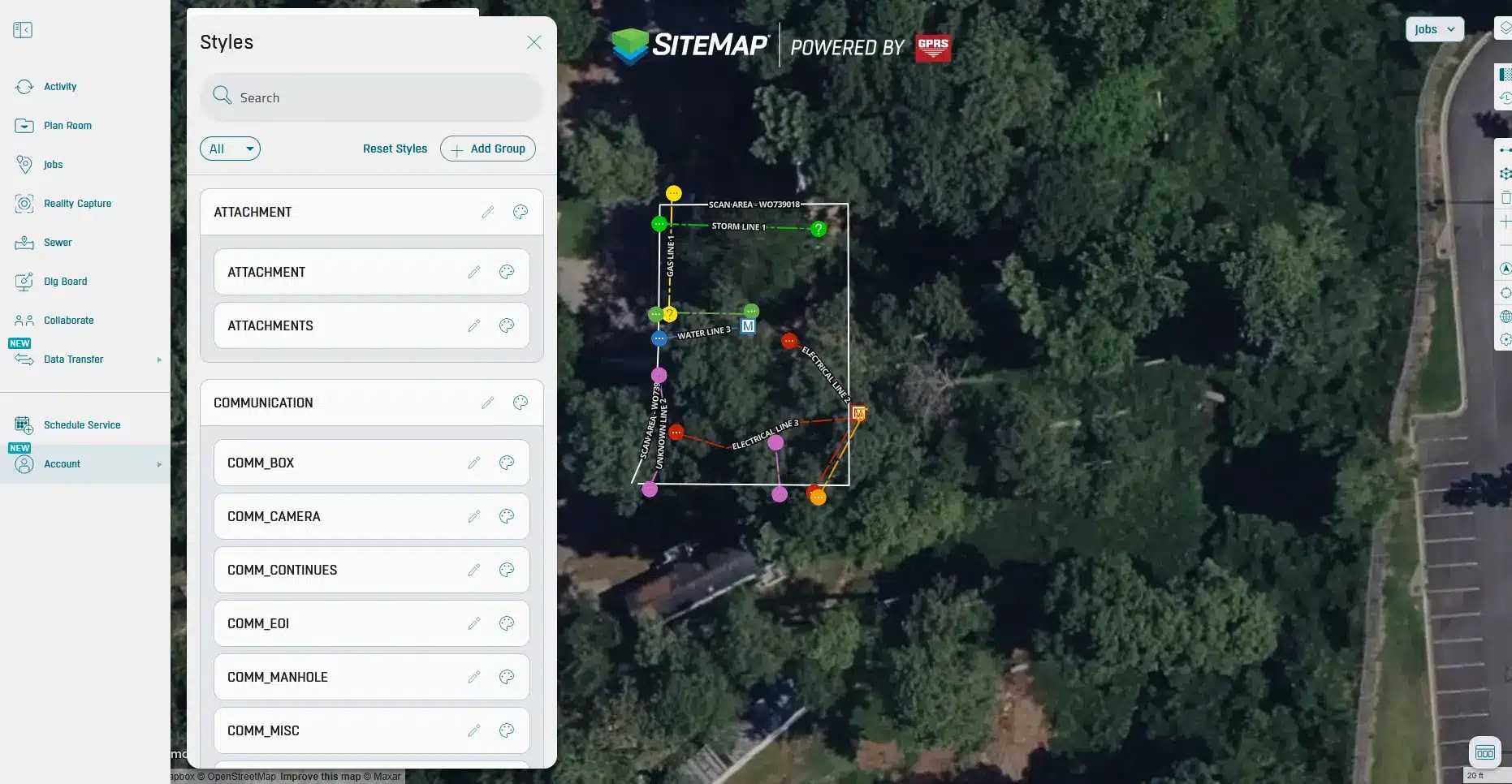Click the Add Group button
The width and height of the screenshot is (1512, 784).
point(487,149)
